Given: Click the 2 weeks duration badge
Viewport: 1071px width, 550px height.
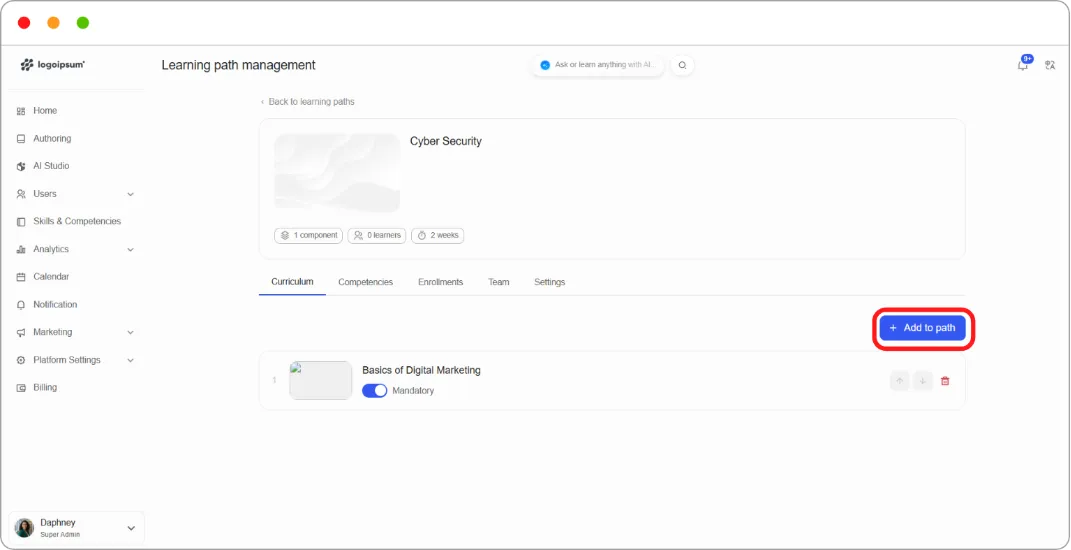Looking at the screenshot, I should [438, 235].
